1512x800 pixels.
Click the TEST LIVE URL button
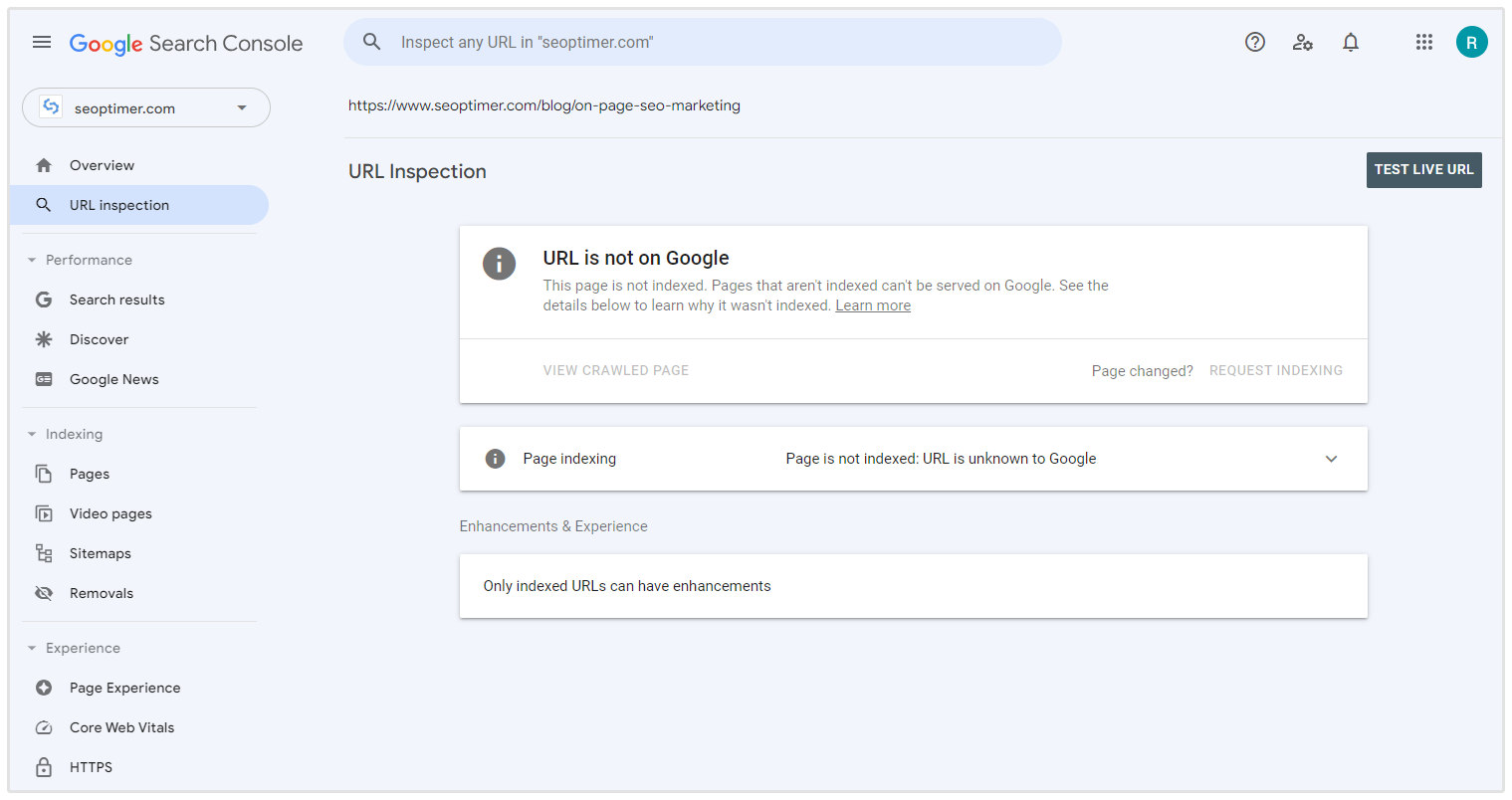click(x=1423, y=169)
